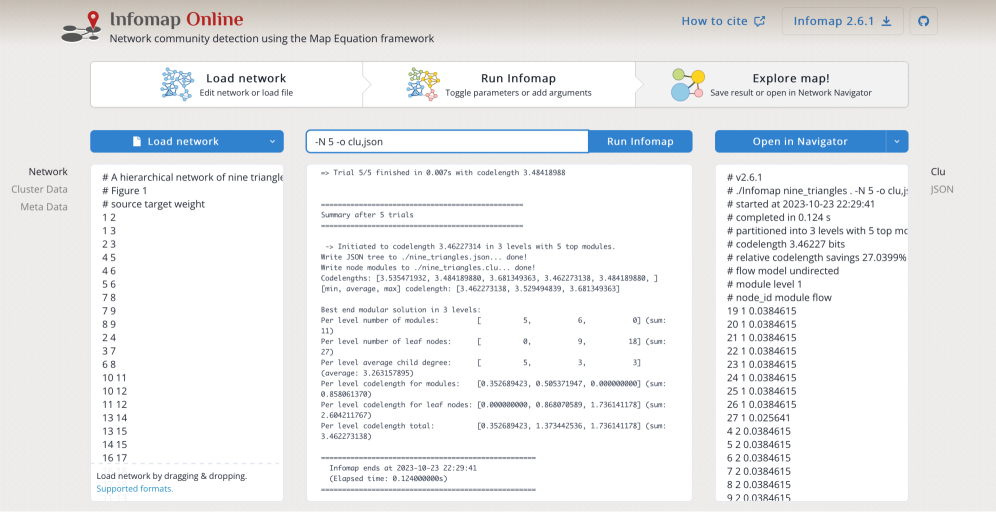
Task: Focus the Infomap arguments input field
Action: point(447,142)
